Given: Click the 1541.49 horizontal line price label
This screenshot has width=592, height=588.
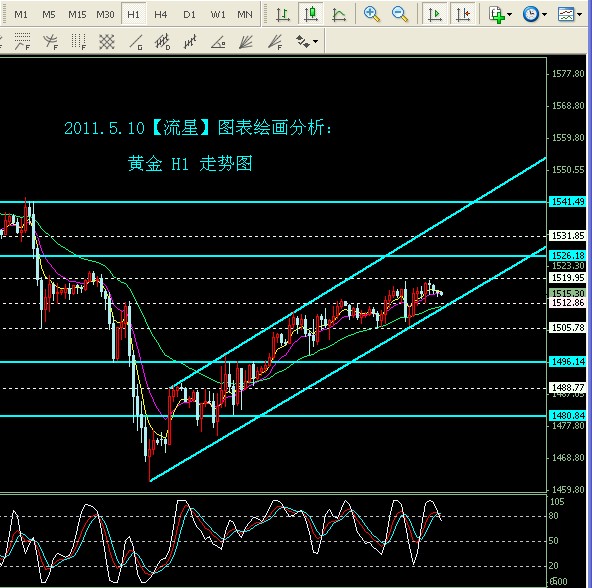Looking at the screenshot, I should click(x=567, y=201).
